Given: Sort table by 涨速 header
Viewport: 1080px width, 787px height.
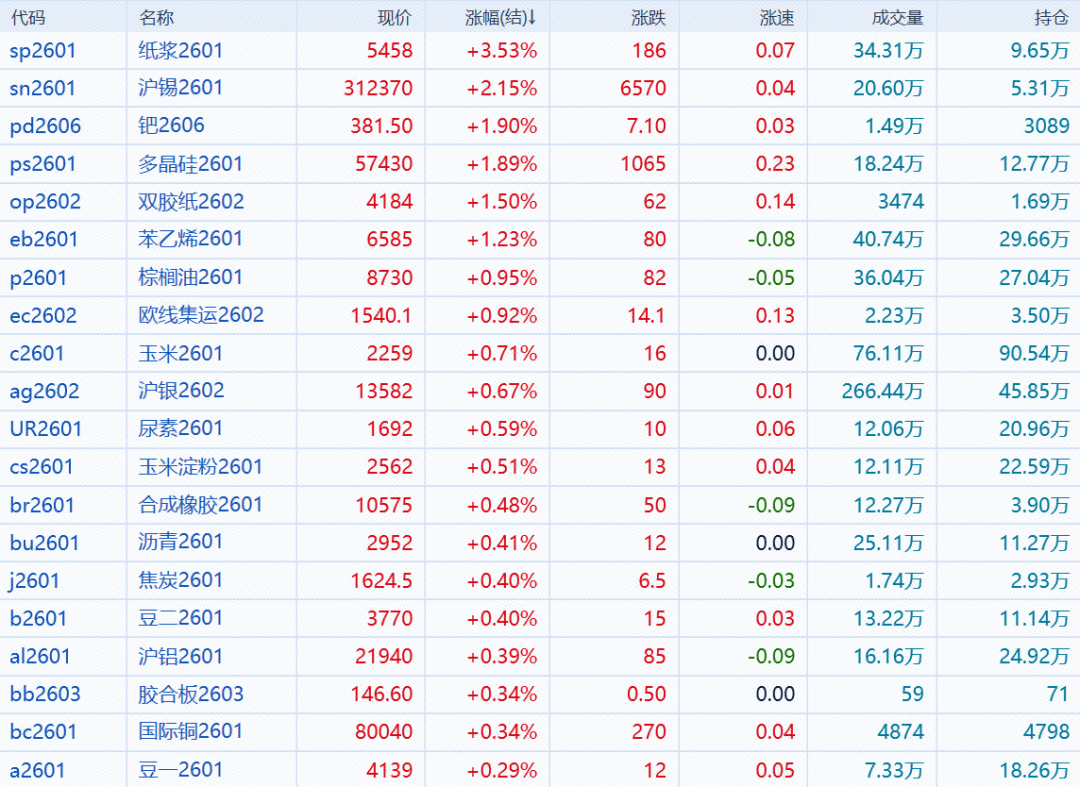Looking at the screenshot, I should [x=777, y=17].
